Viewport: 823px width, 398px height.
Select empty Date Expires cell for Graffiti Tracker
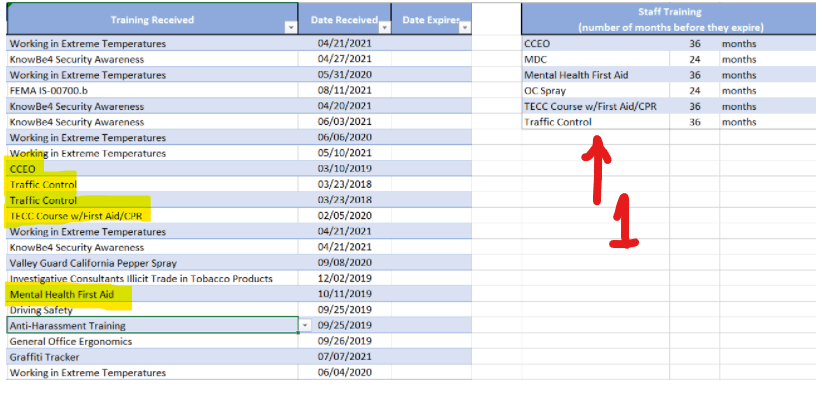point(431,357)
